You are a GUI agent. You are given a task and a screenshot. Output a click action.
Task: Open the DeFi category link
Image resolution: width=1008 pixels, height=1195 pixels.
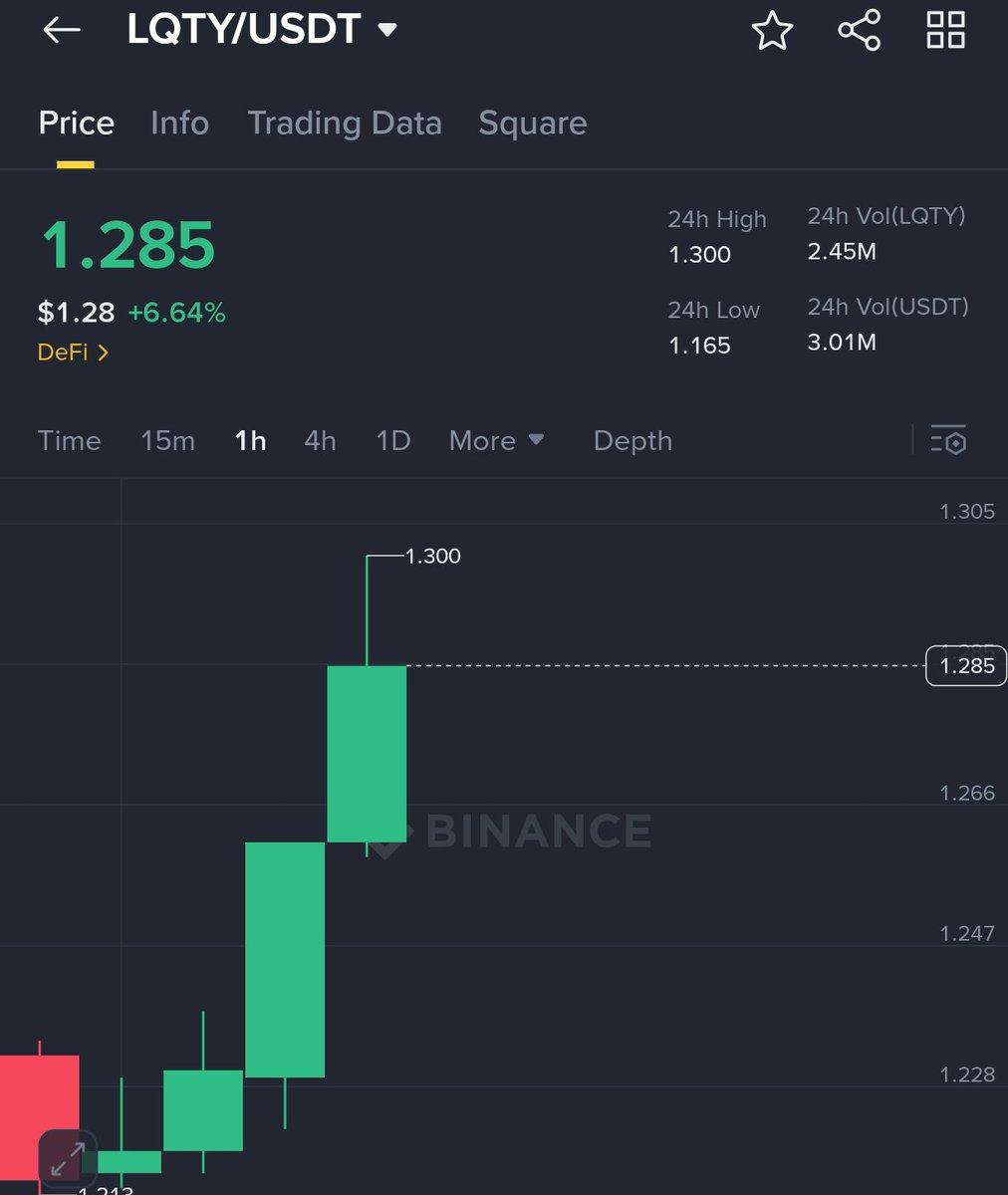point(73,352)
